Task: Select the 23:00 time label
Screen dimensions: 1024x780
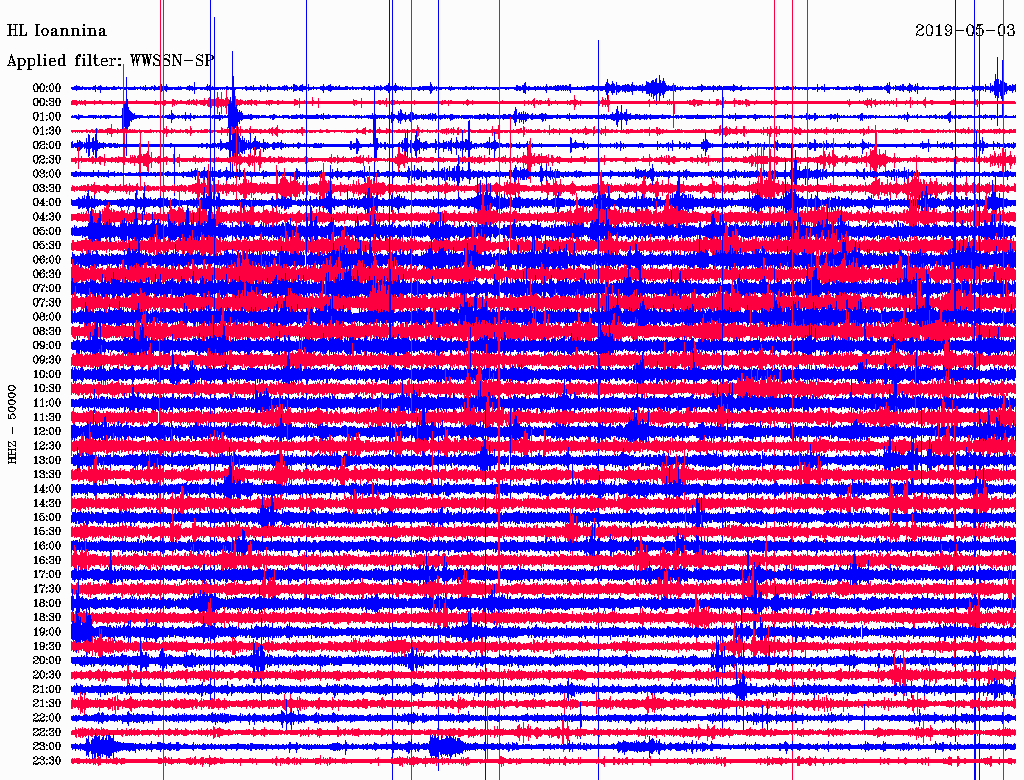Action: [47, 747]
